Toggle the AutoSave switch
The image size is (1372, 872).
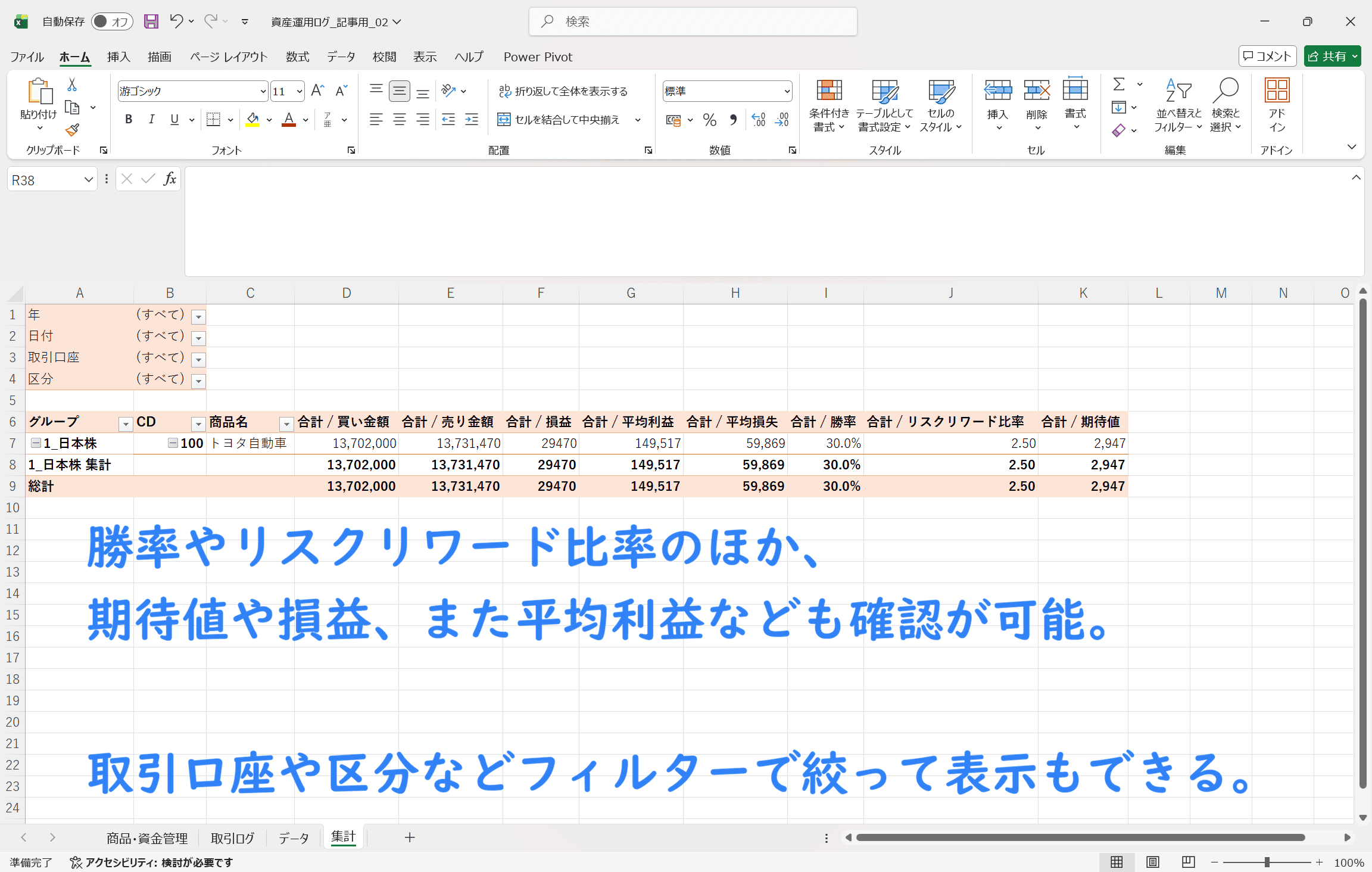(111, 21)
